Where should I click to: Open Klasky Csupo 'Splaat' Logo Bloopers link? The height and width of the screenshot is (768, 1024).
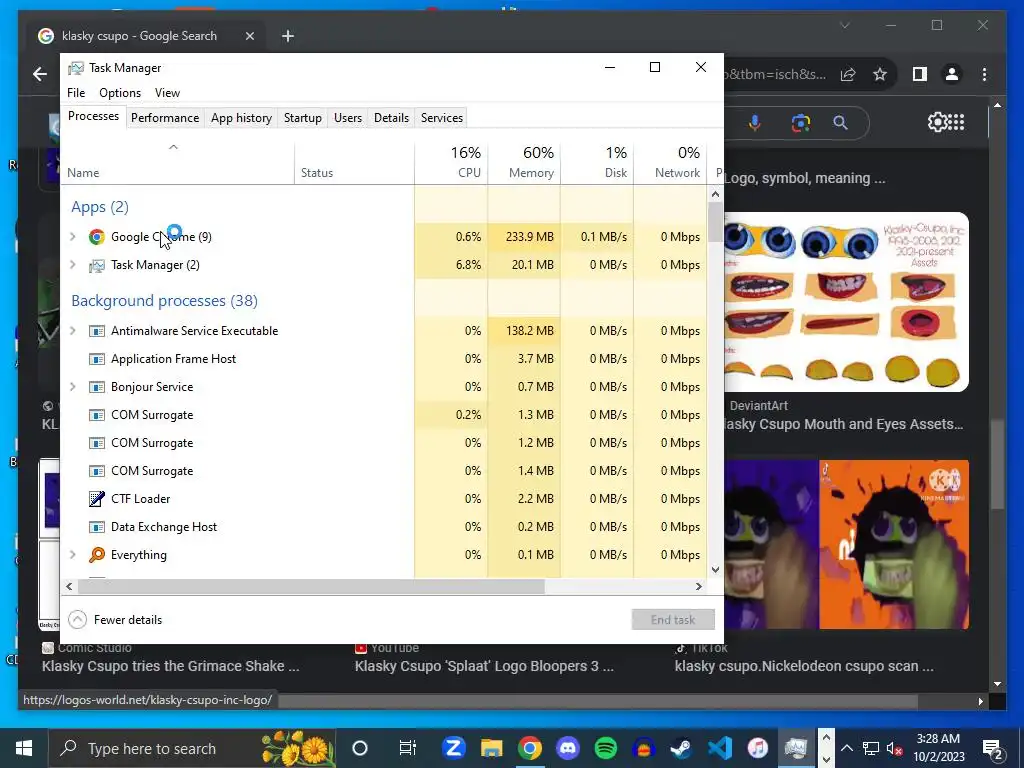(484, 666)
